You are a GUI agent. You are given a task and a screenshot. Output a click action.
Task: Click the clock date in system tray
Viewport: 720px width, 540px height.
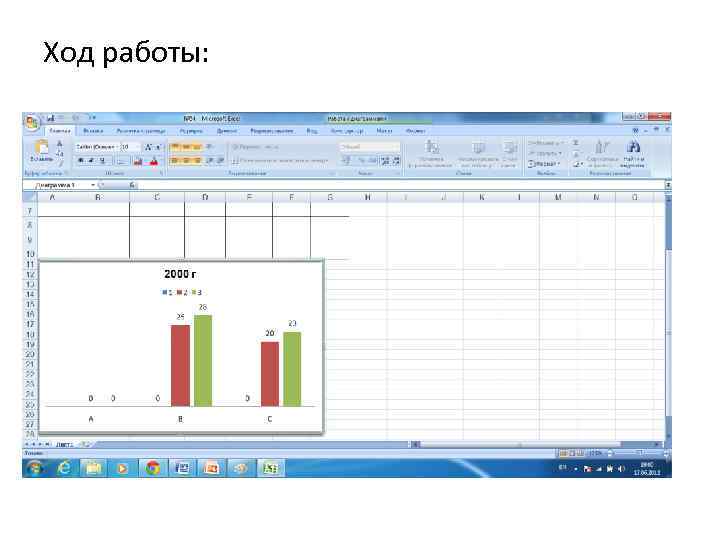click(647, 469)
